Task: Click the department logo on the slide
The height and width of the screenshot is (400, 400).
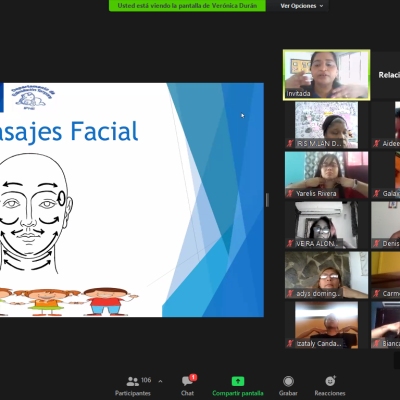Action: pyautogui.click(x=33, y=97)
